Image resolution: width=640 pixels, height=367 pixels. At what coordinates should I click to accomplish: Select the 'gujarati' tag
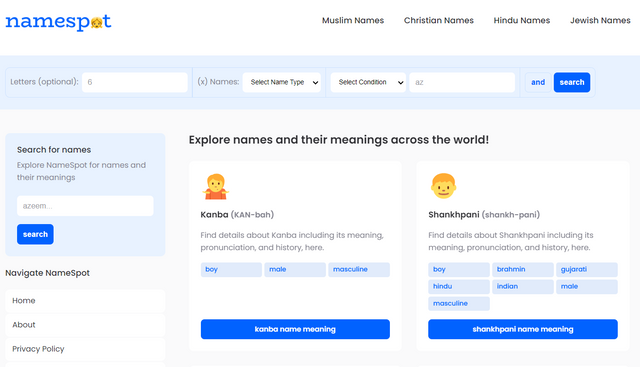click(587, 269)
